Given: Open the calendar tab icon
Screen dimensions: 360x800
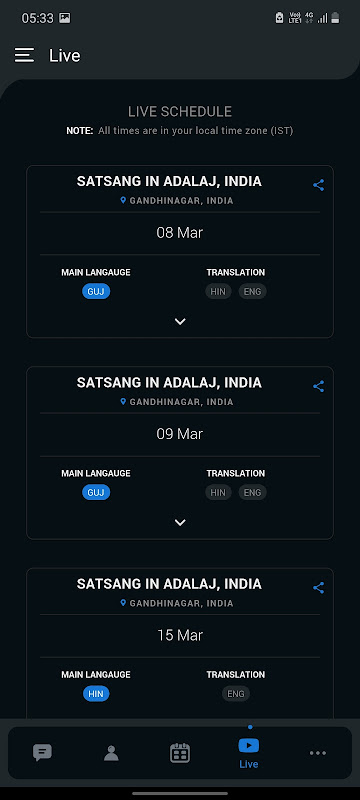Looking at the screenshot, I should click(180, 753).
